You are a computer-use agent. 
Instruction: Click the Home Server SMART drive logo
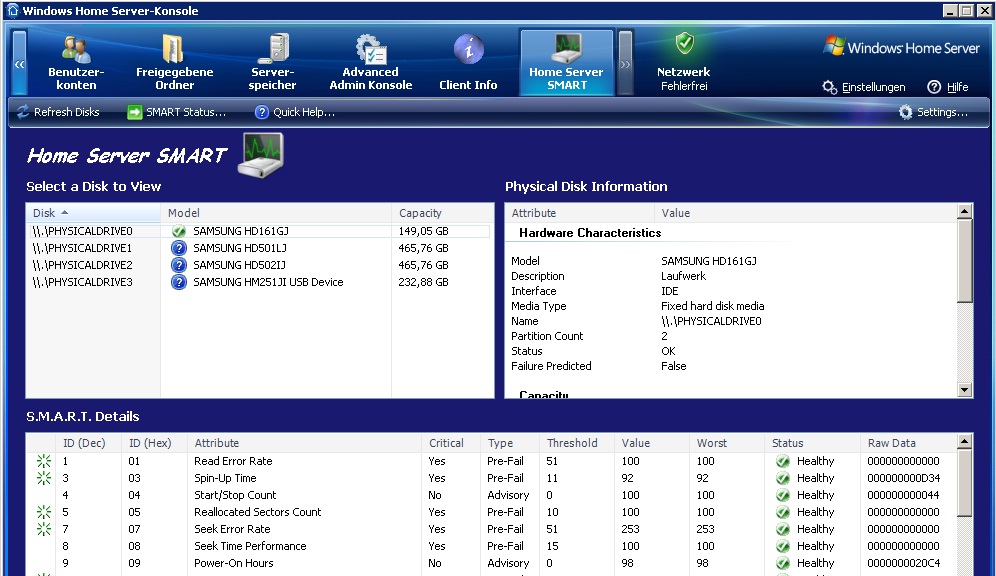(260, 155)
